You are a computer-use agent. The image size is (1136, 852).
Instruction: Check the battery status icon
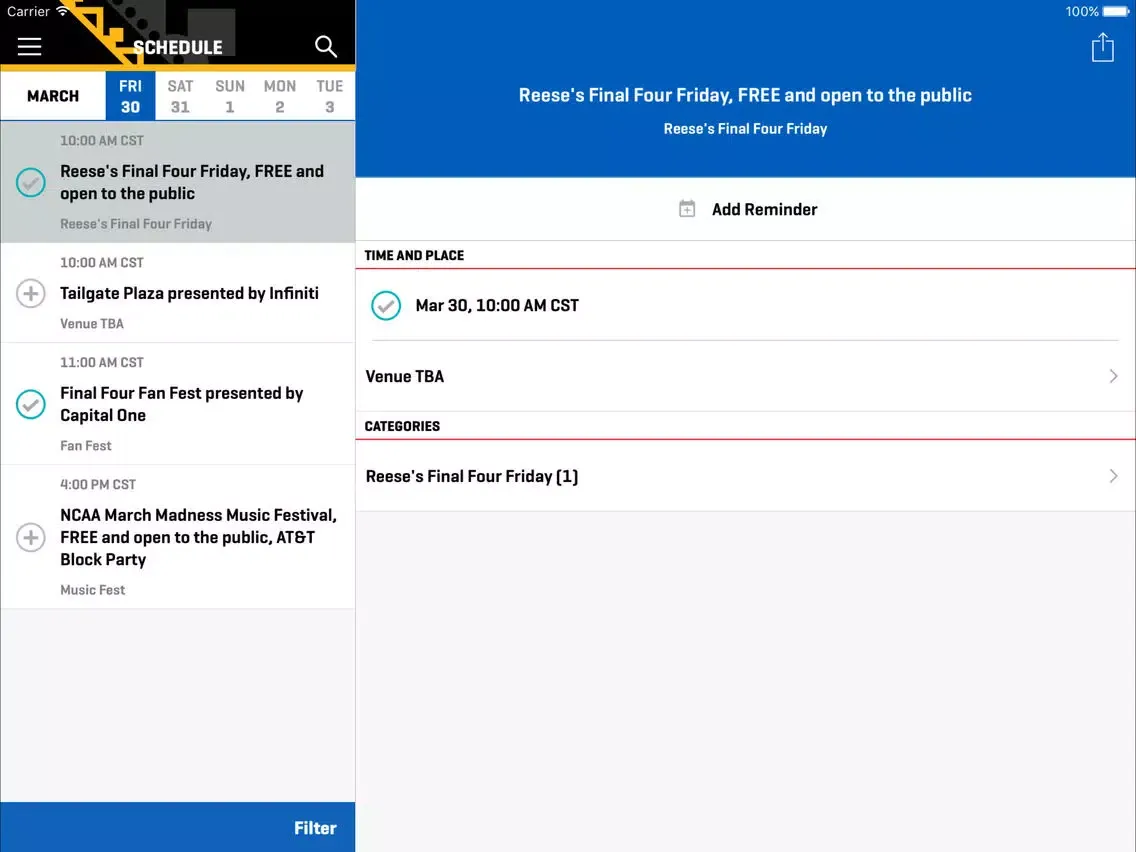coord(1116,12)
